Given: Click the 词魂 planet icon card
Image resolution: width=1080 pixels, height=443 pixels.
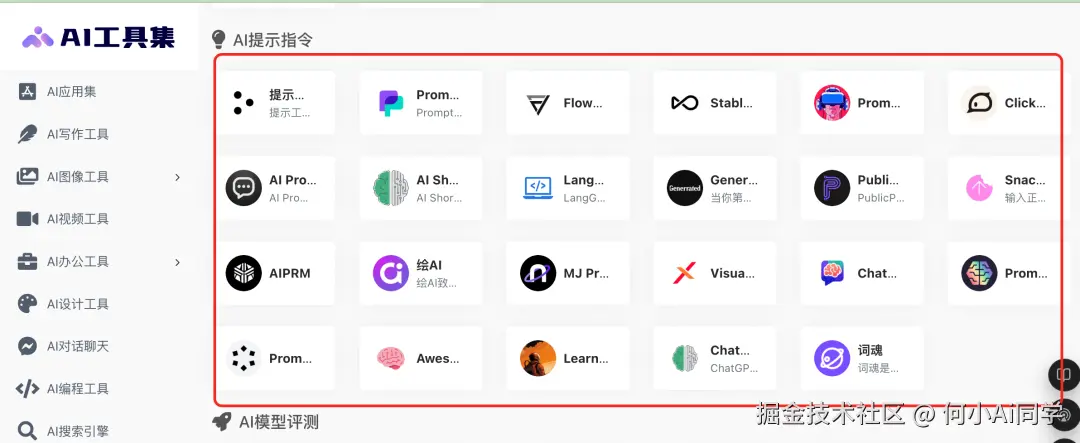Looking at the screenshot, I should 861,358.
